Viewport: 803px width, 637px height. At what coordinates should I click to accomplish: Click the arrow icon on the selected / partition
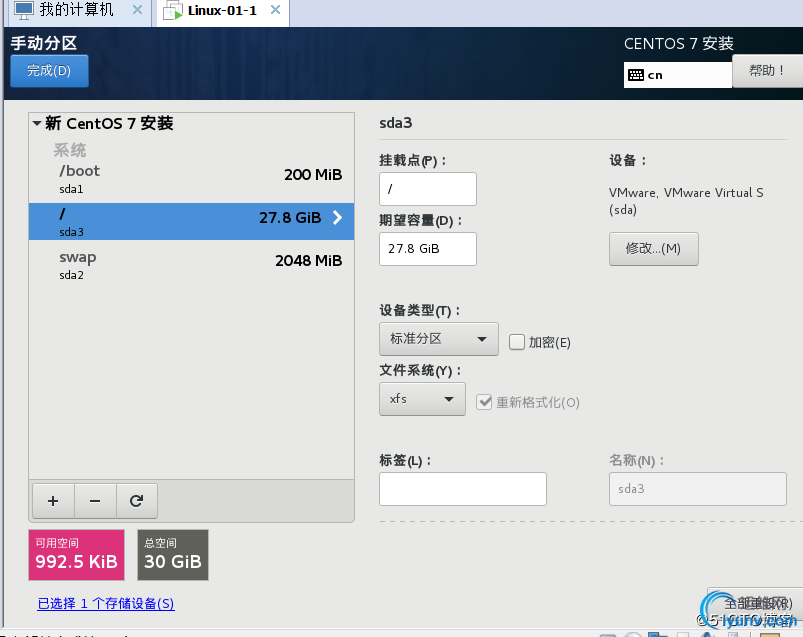pyautogui.click(x=337, y=218)
